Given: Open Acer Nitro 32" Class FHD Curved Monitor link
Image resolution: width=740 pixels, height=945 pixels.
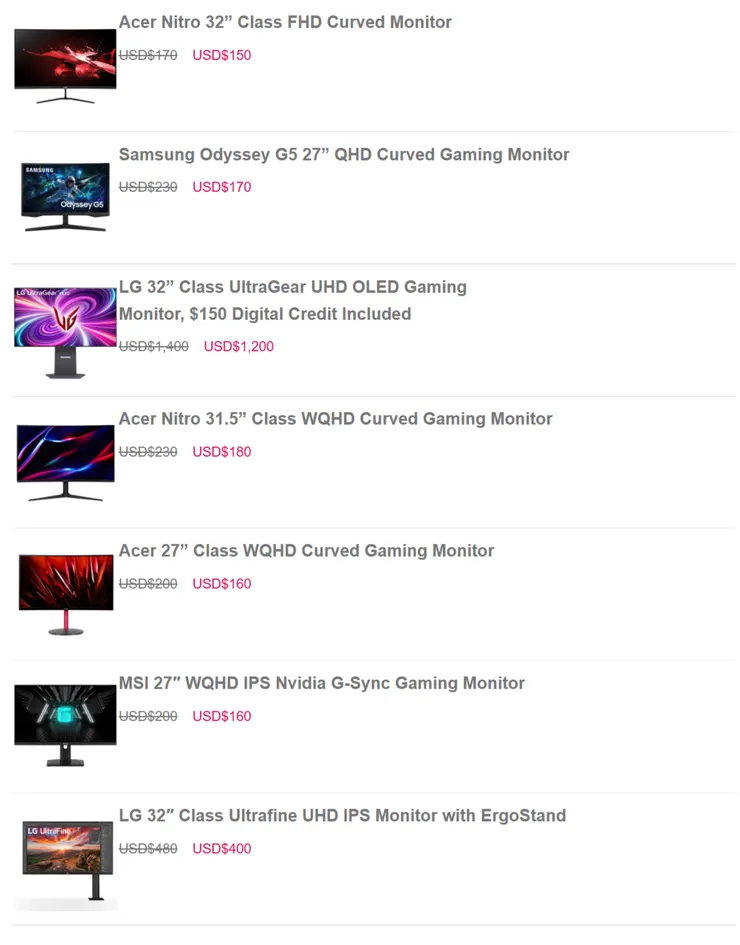Looking at the screenshot, I should (285, 22).
